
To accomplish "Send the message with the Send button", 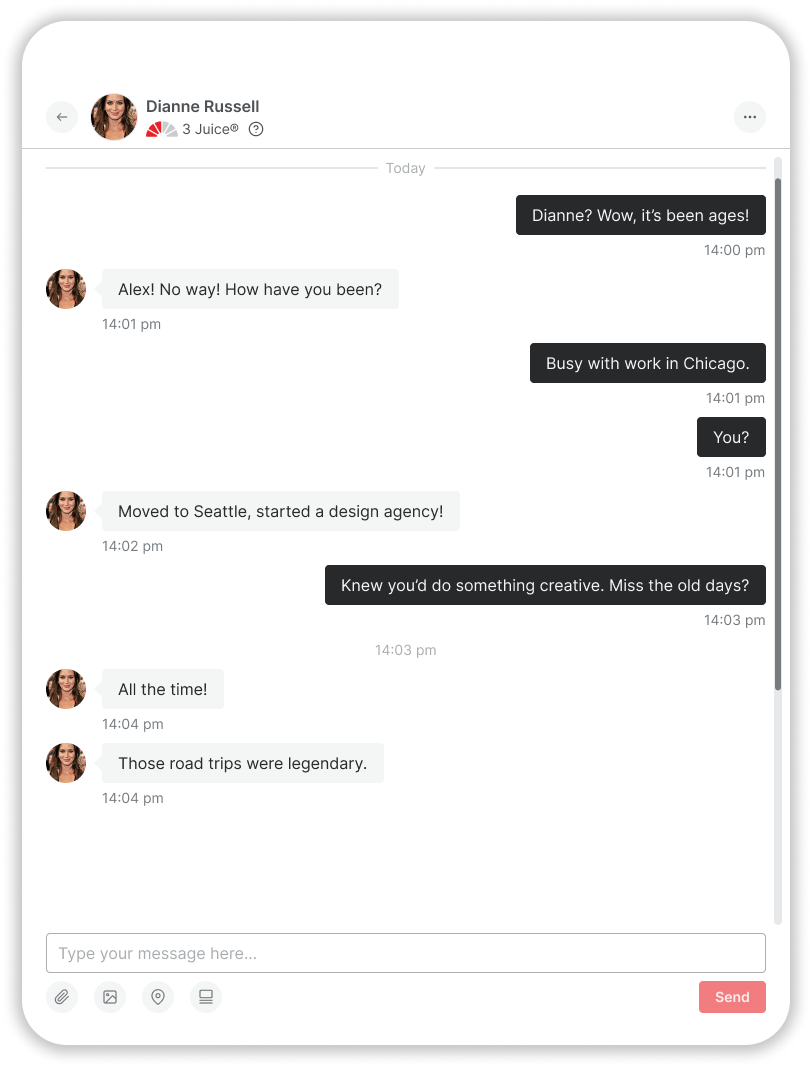I will click(x=732, y=997).
